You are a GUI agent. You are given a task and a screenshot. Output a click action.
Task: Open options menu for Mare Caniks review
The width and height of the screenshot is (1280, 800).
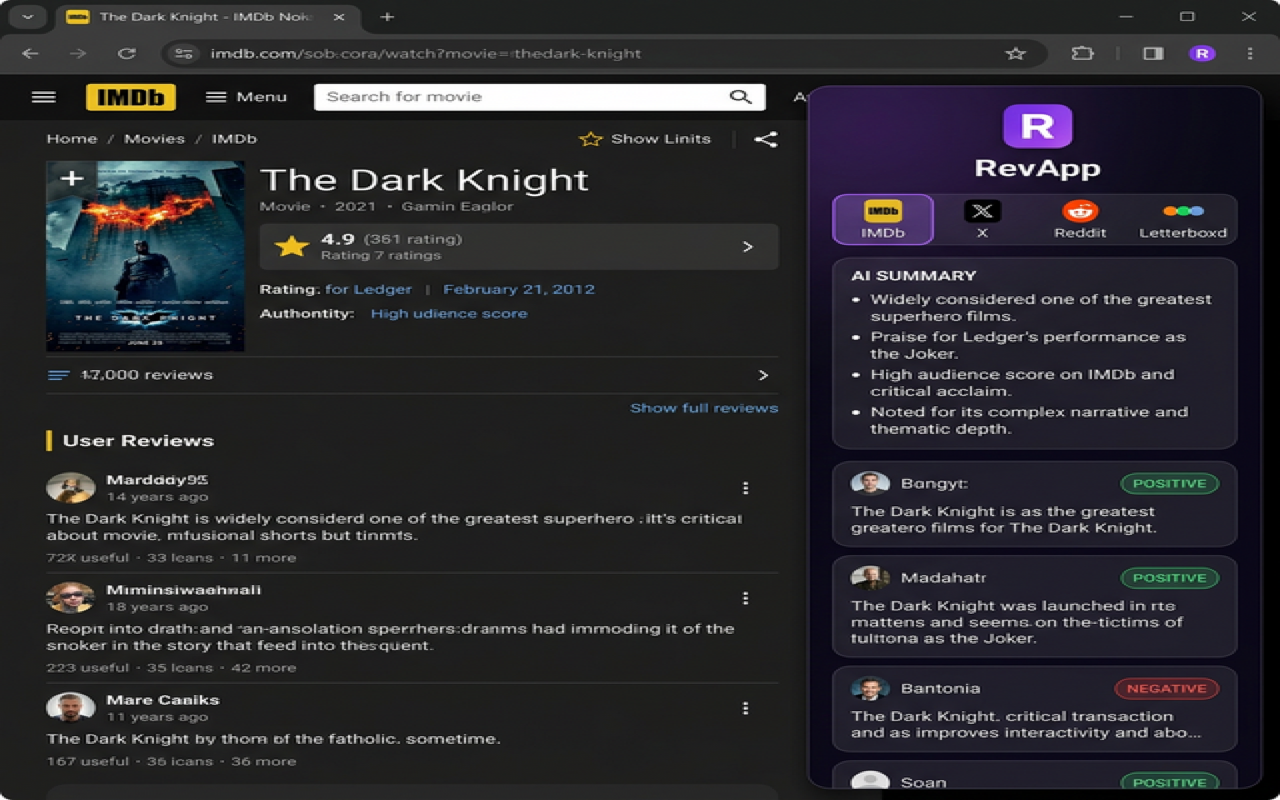click(745, 708)
